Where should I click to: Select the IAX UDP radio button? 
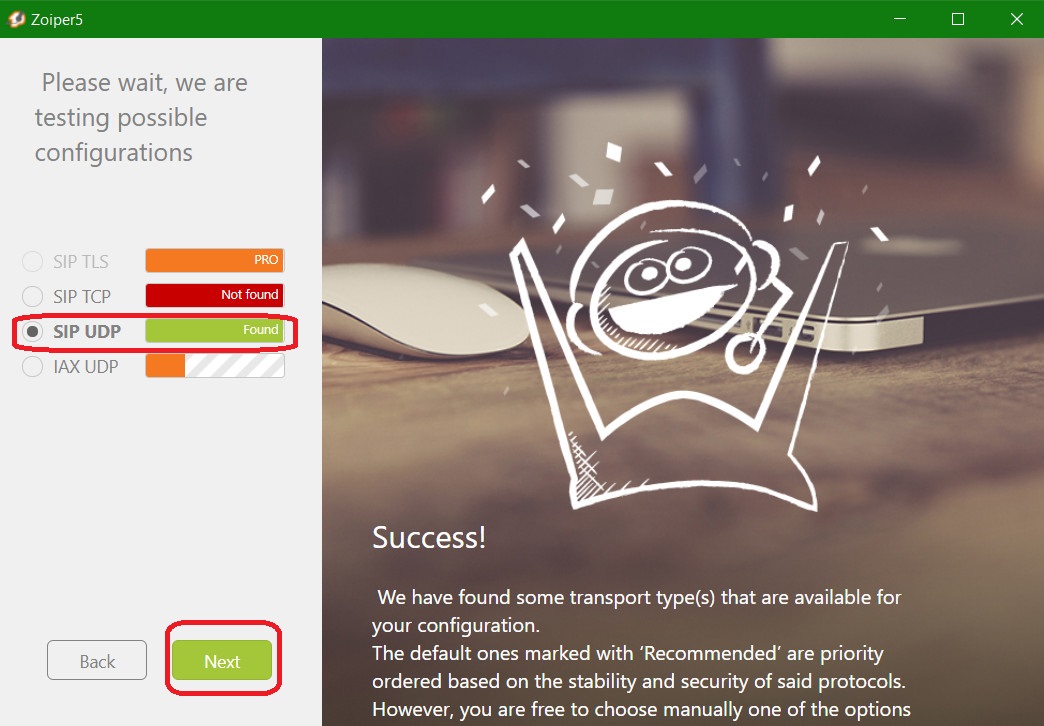[x=33, y=366]
